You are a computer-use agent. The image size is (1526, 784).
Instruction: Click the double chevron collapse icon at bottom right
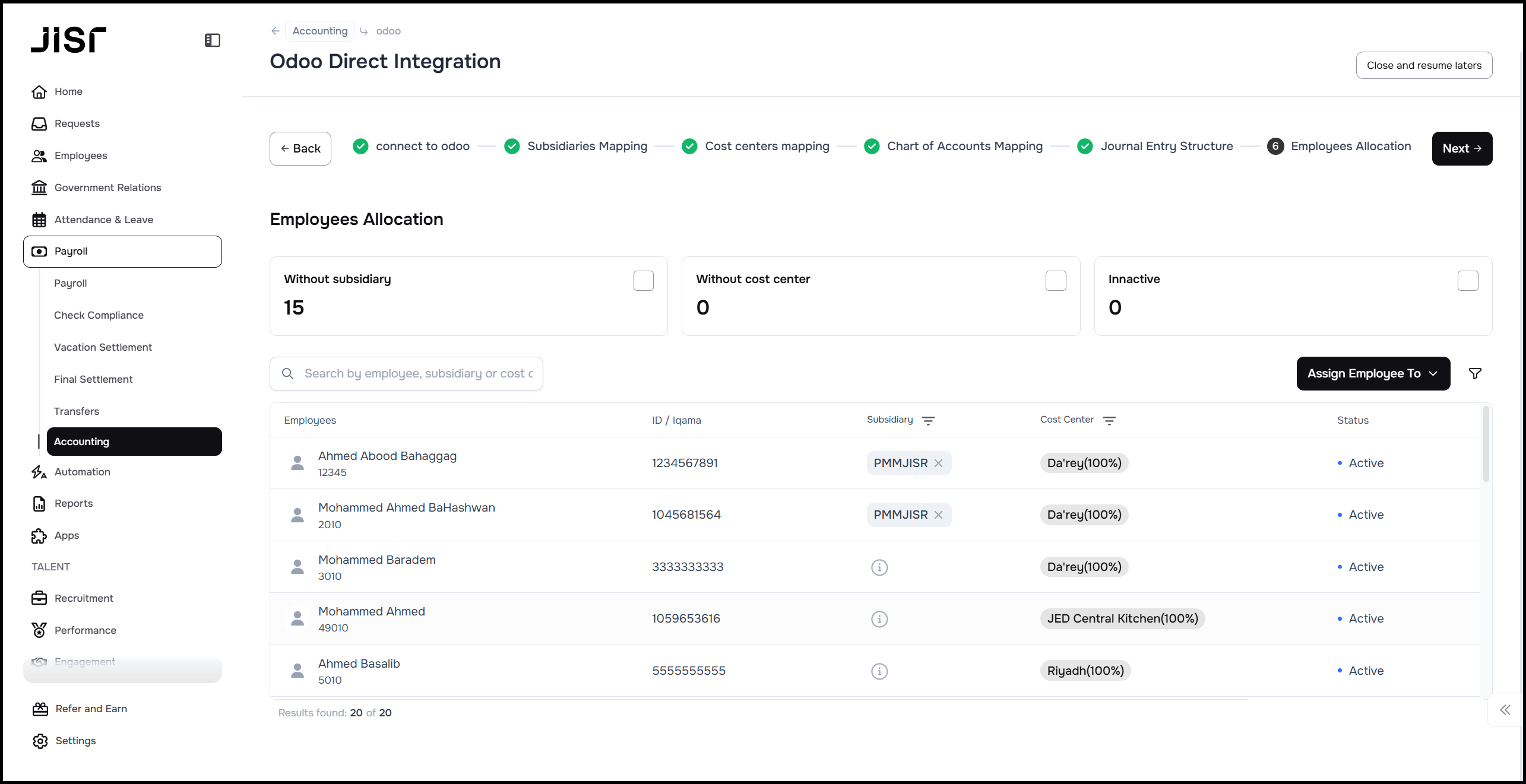(x=1505, y=710)
